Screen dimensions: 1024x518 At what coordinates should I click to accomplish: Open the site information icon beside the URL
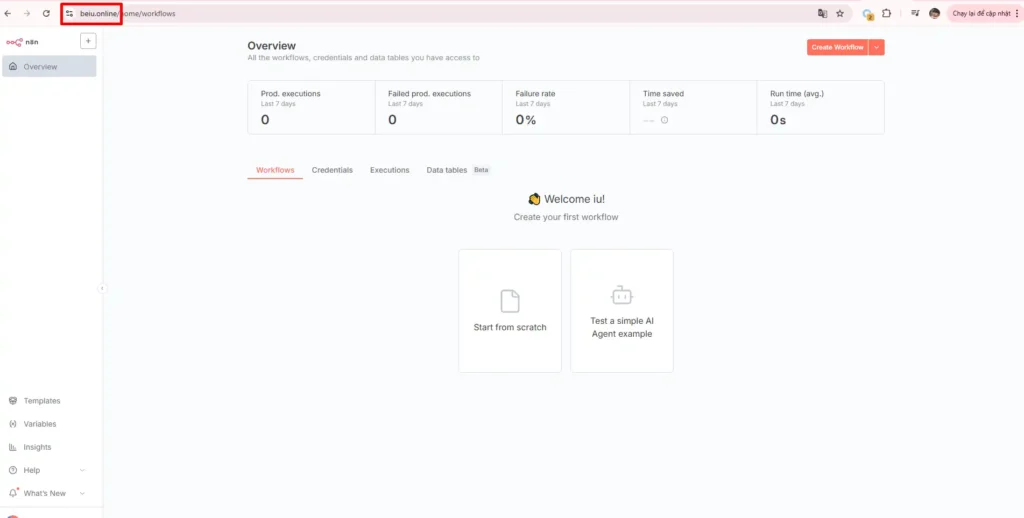69,13
